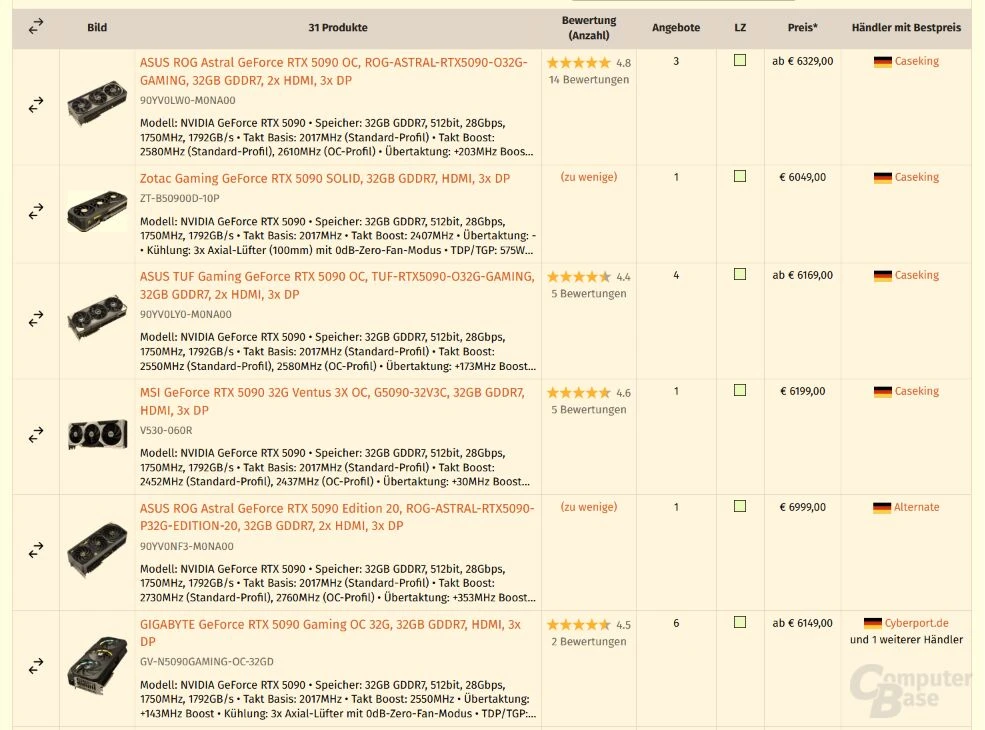Screen dimensions: 985x730
Task: Click compare arrows for GIGABYTE Gaming OC row
Action: 36,665
